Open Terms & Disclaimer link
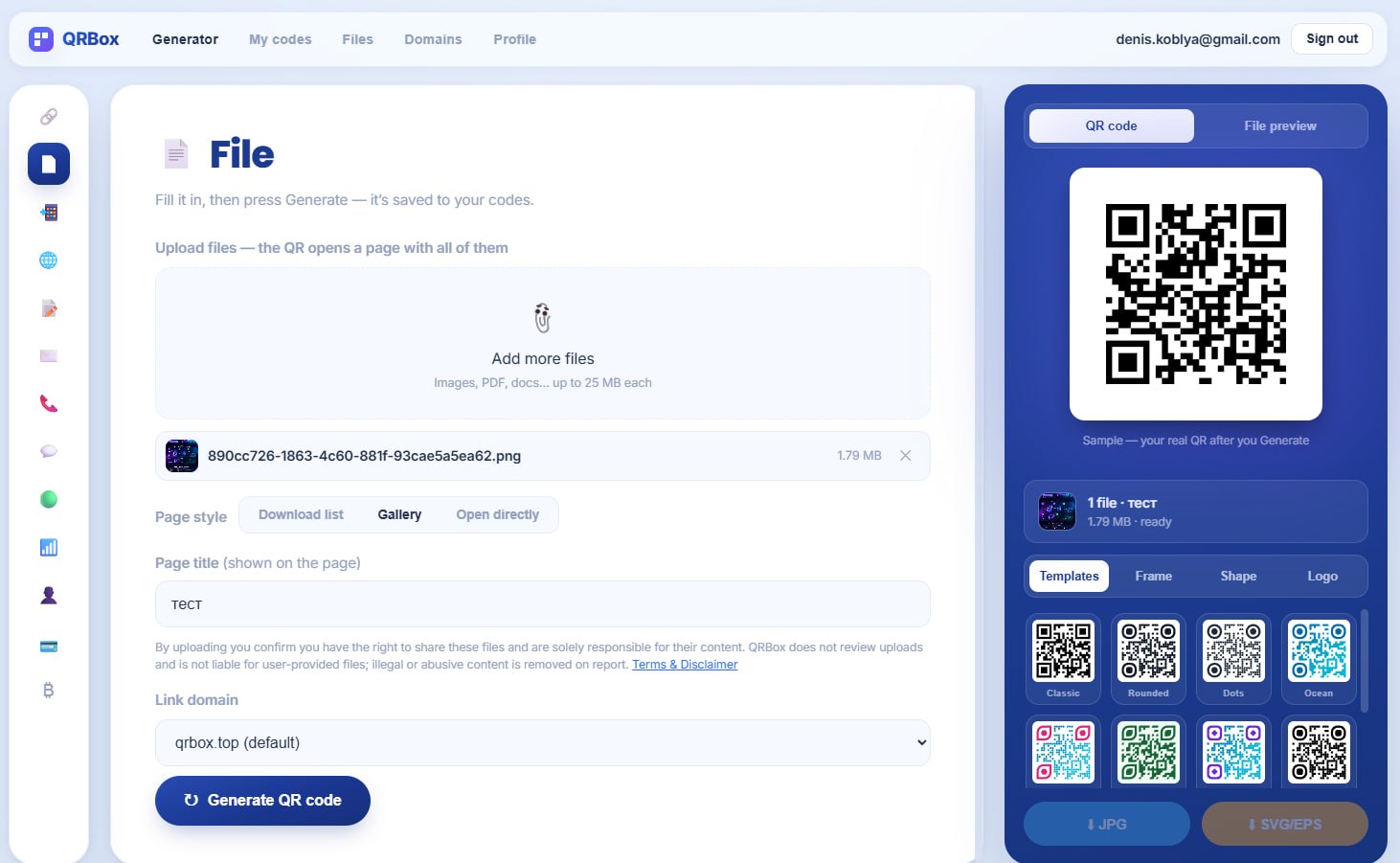This screenshot has width=1400, height=863. (x=685, y=665)
